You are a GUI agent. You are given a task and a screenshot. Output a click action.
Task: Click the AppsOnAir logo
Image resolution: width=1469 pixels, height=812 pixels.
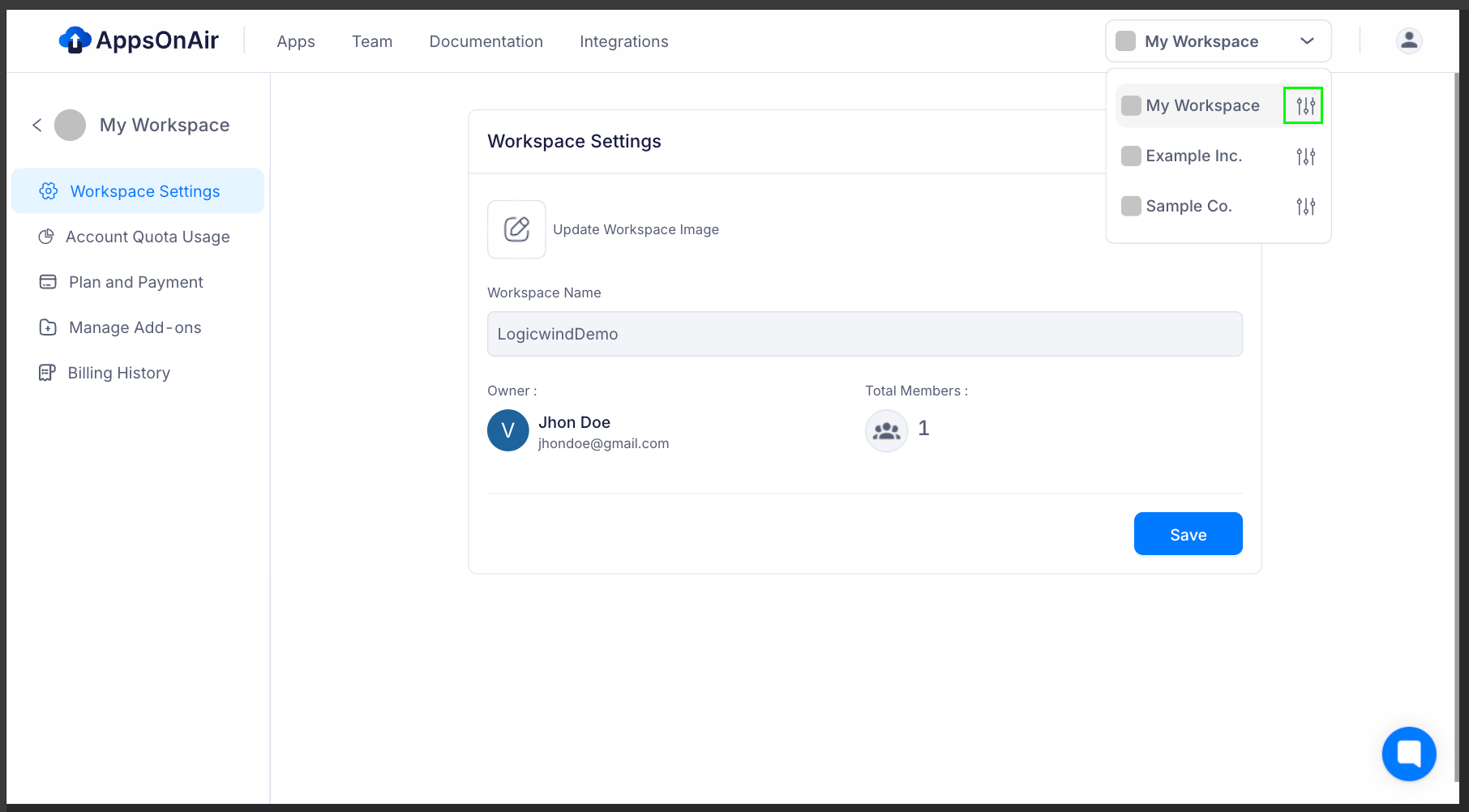[x=139, y=41]
